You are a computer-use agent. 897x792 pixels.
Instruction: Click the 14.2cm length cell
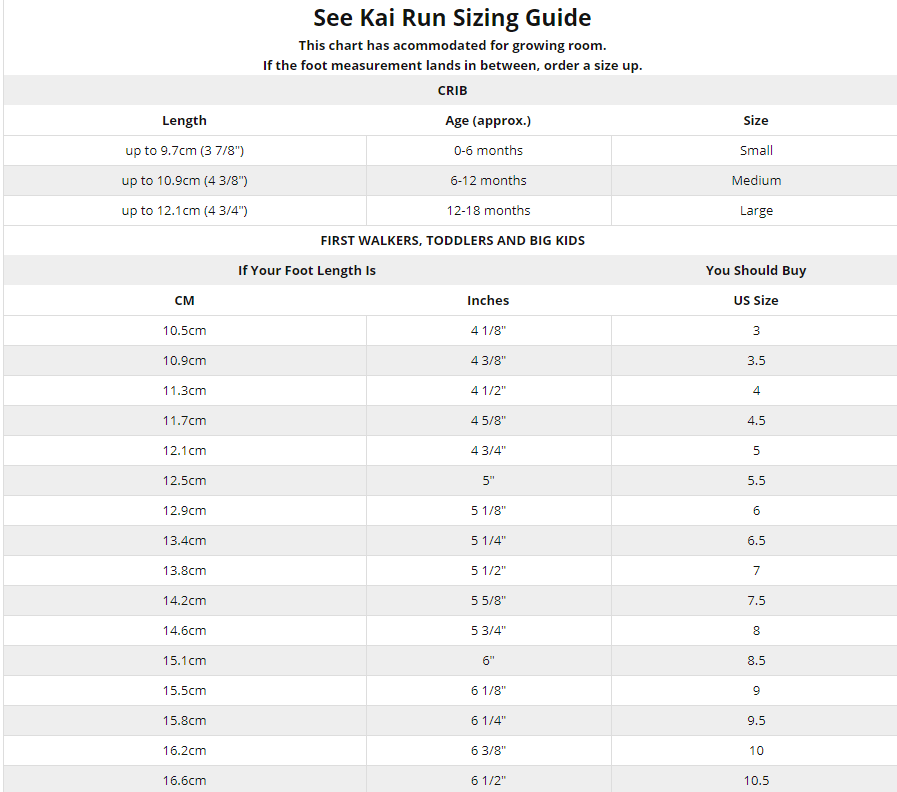(184, 600)
